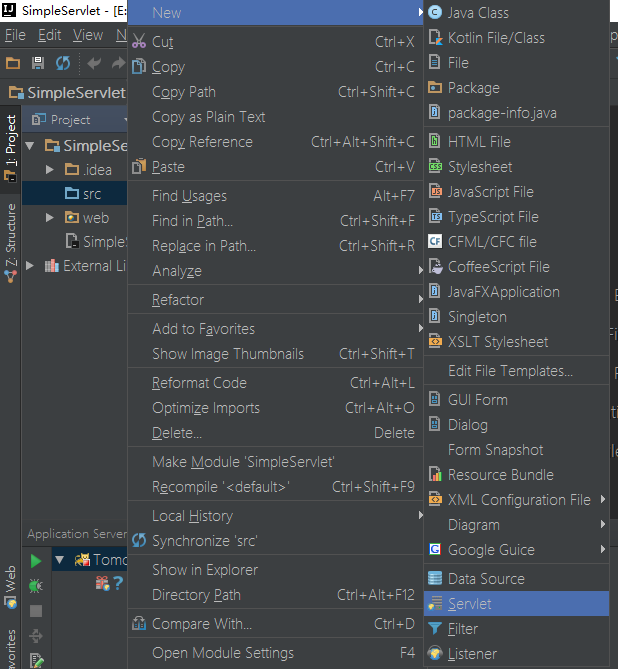Select Singleton template
Screen dimensions: 618x669
click(x=516, y=316)
